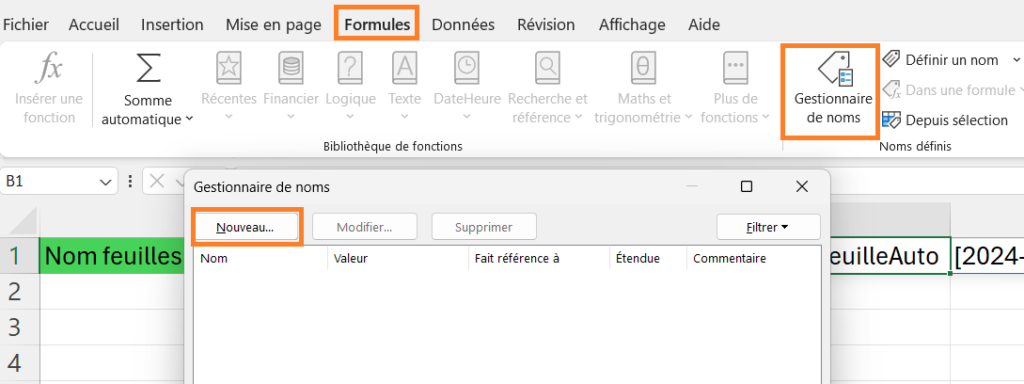Select row 3 header

tap(20, 327)
